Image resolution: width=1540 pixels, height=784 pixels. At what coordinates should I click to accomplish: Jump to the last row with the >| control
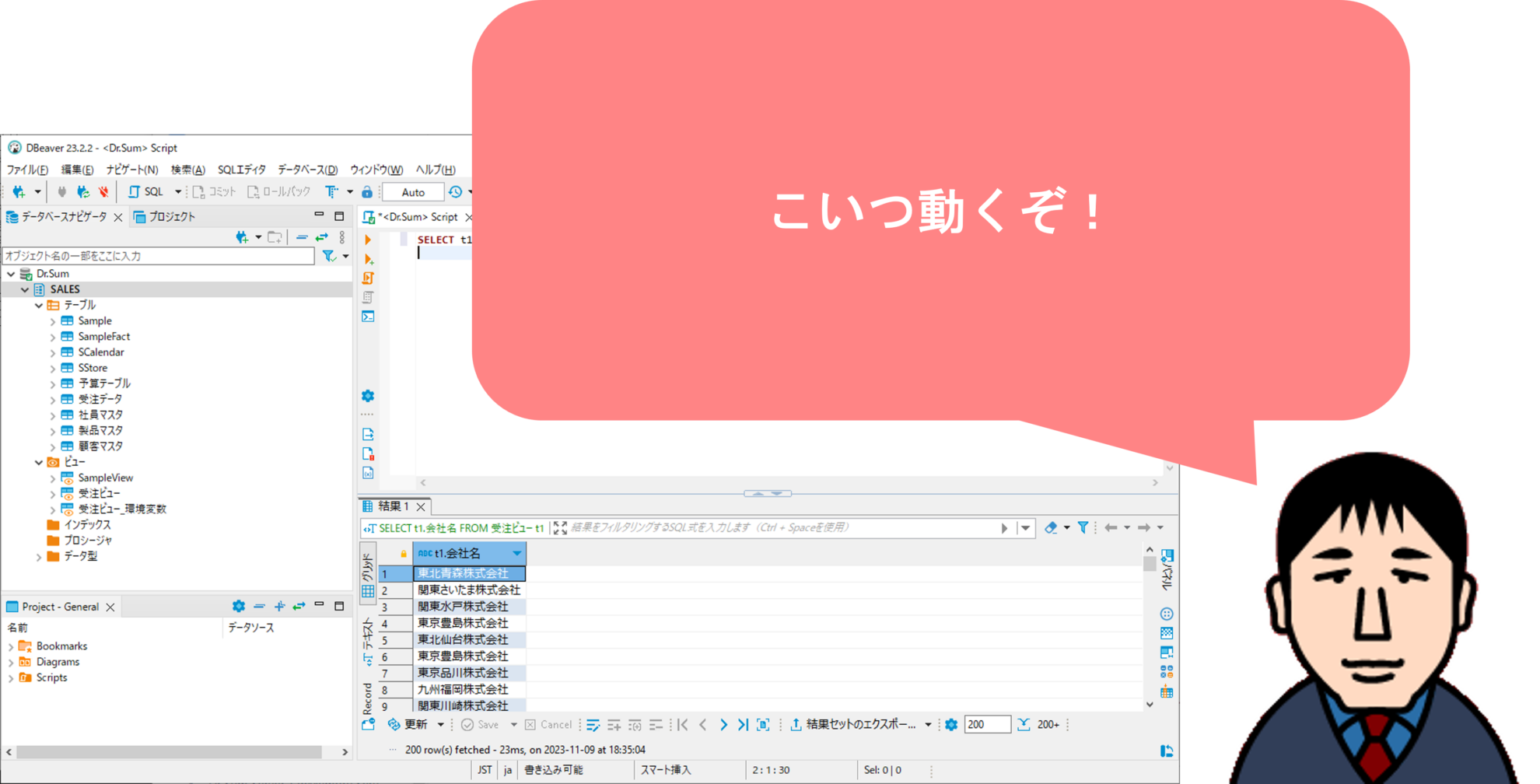(x=744, y=724)
